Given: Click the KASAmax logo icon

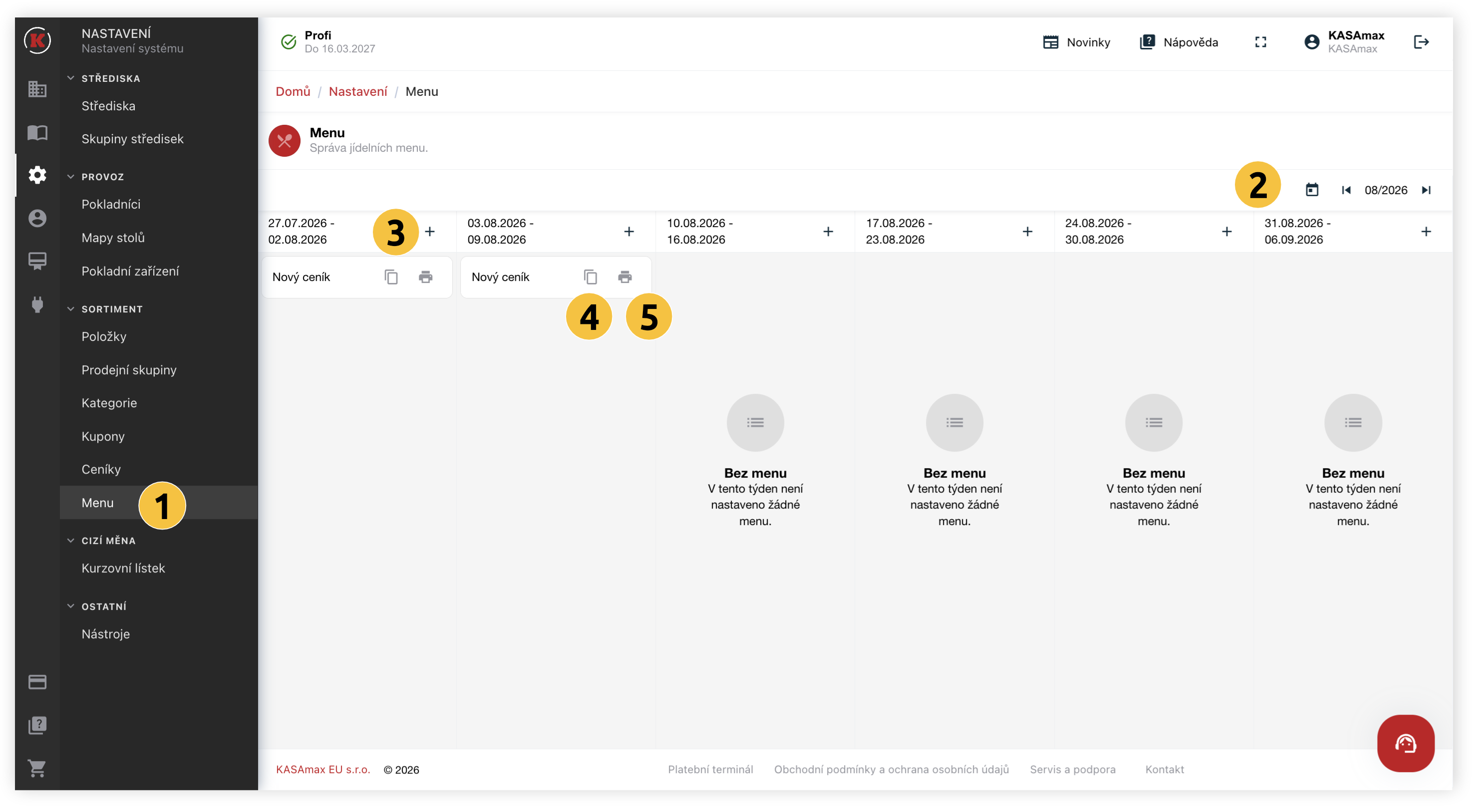Looking at the screenshot, I should [x=37, y=40].
